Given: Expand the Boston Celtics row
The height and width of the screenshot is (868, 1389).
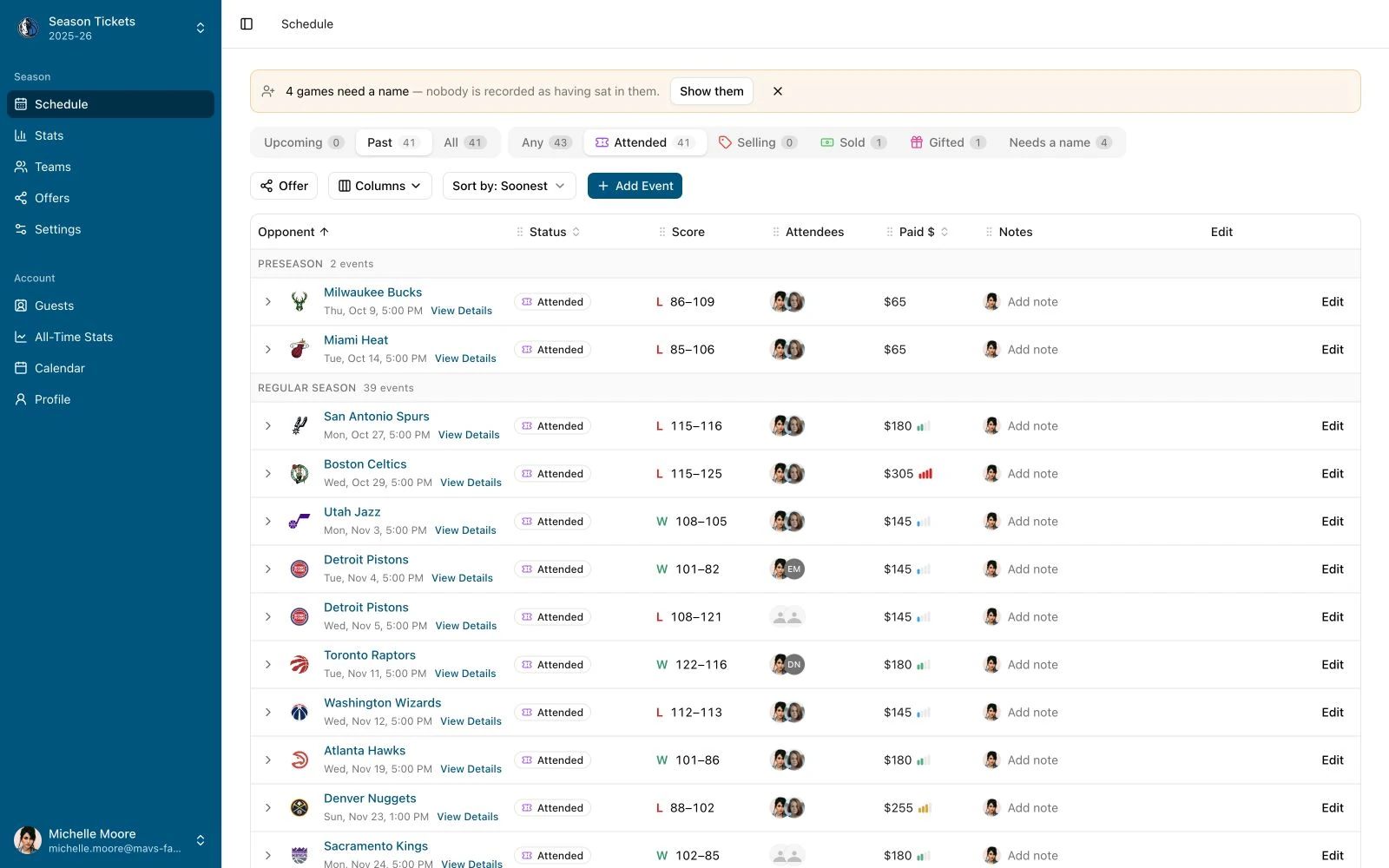Looking at the screenshot, I should (268, 474).
